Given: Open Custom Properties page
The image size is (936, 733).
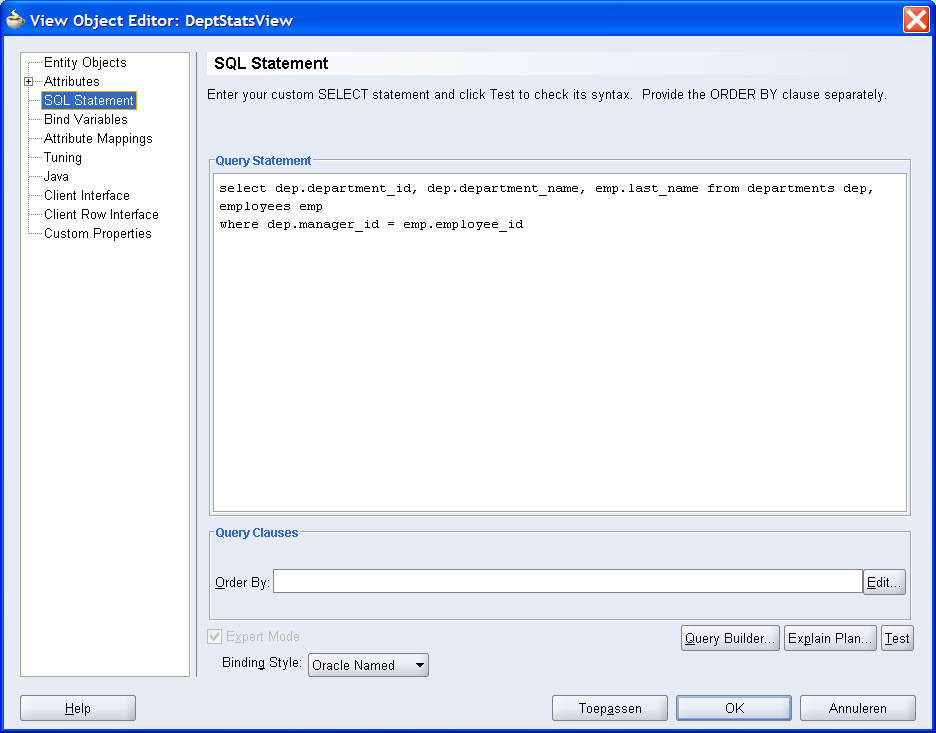Looking at the screenshot, I should click(97, 234).
